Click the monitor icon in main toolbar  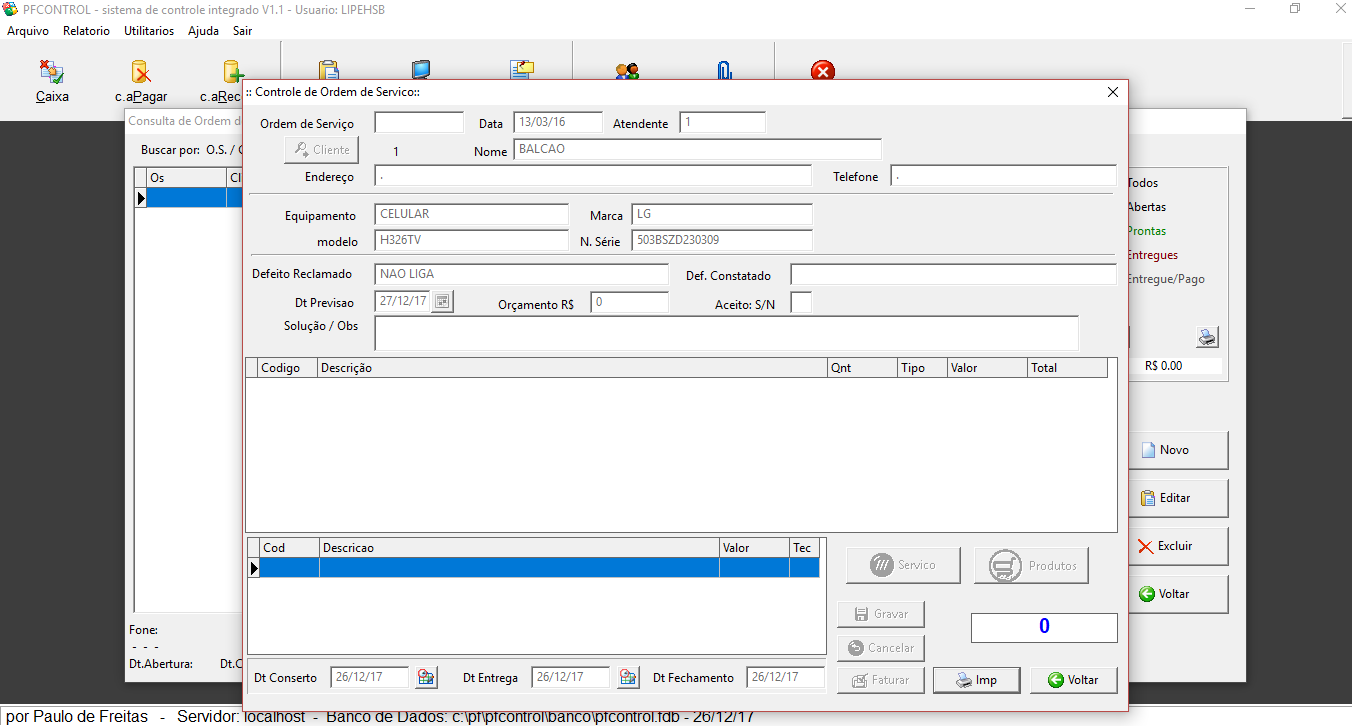coord(421,70)
